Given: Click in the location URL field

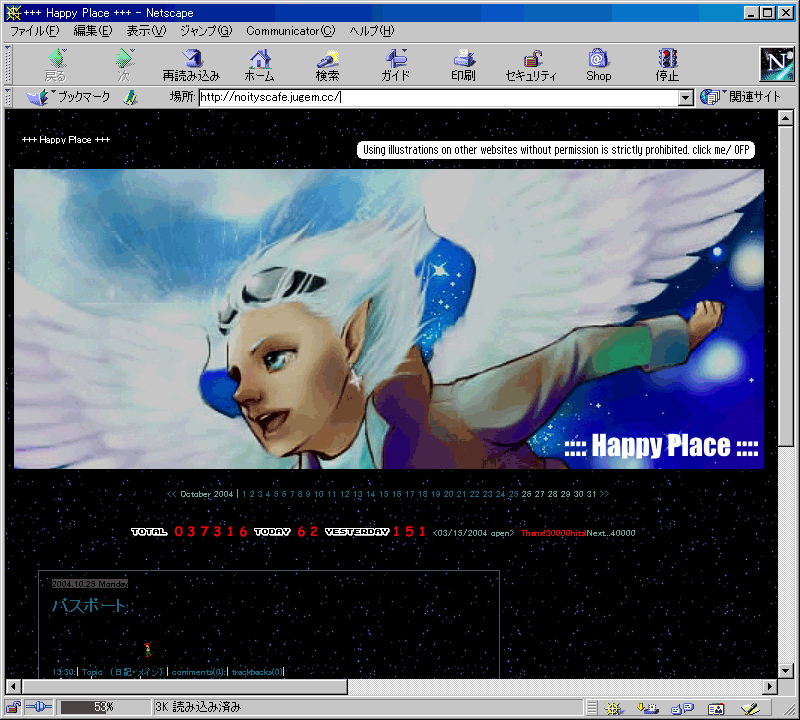Looking at the screenshot, I should point(439,97).
